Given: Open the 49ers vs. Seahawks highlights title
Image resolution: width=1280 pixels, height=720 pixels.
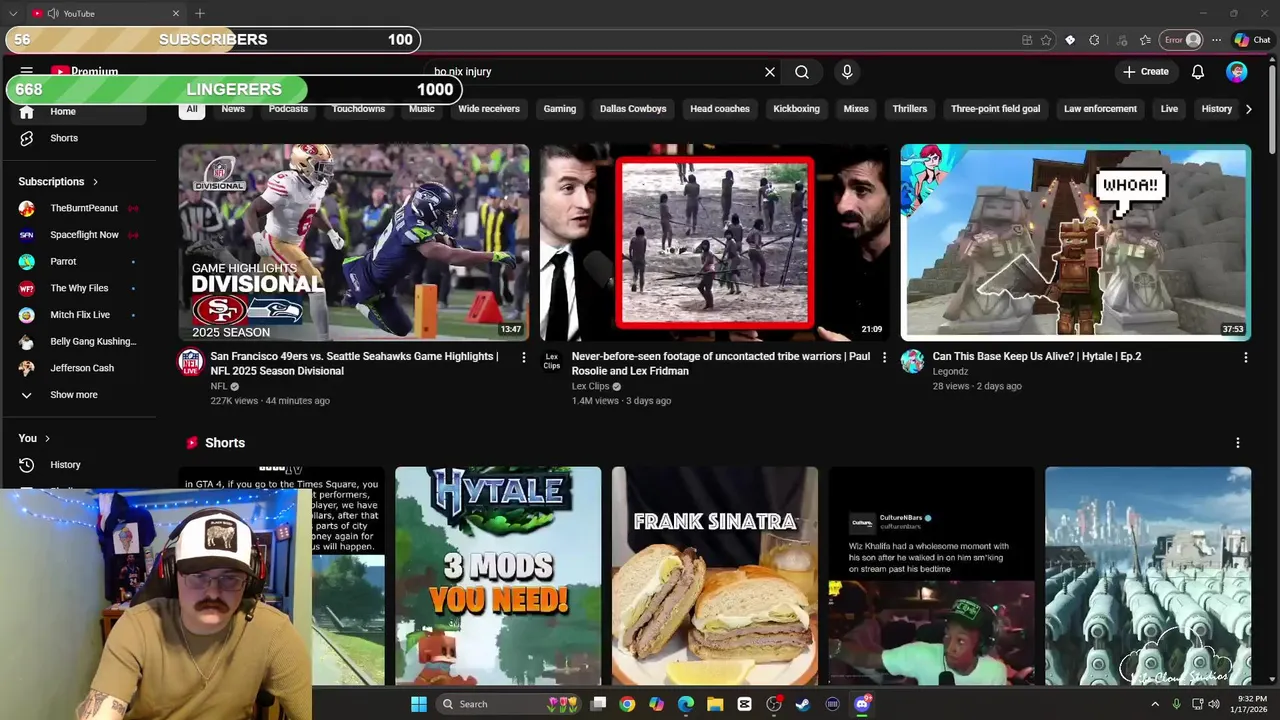Looking at the screenshot, I should [354, 363].
